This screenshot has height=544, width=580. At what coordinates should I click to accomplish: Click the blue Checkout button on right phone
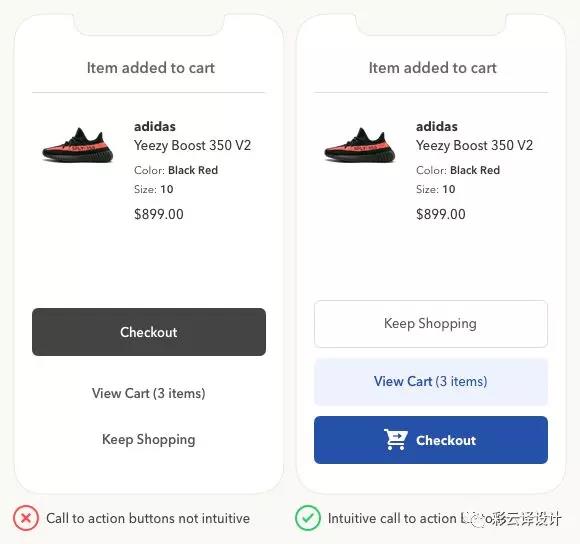pos(431,440)
